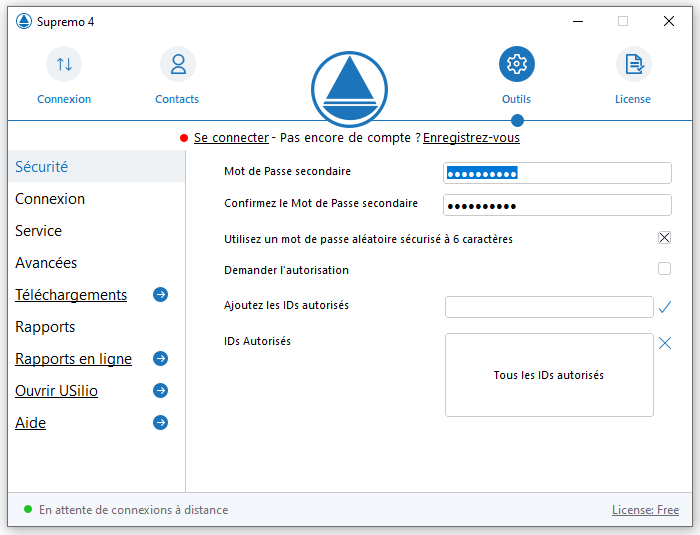Click the License: Free link
This screenshot has width=700, height=535.
(x=646, y=510)
